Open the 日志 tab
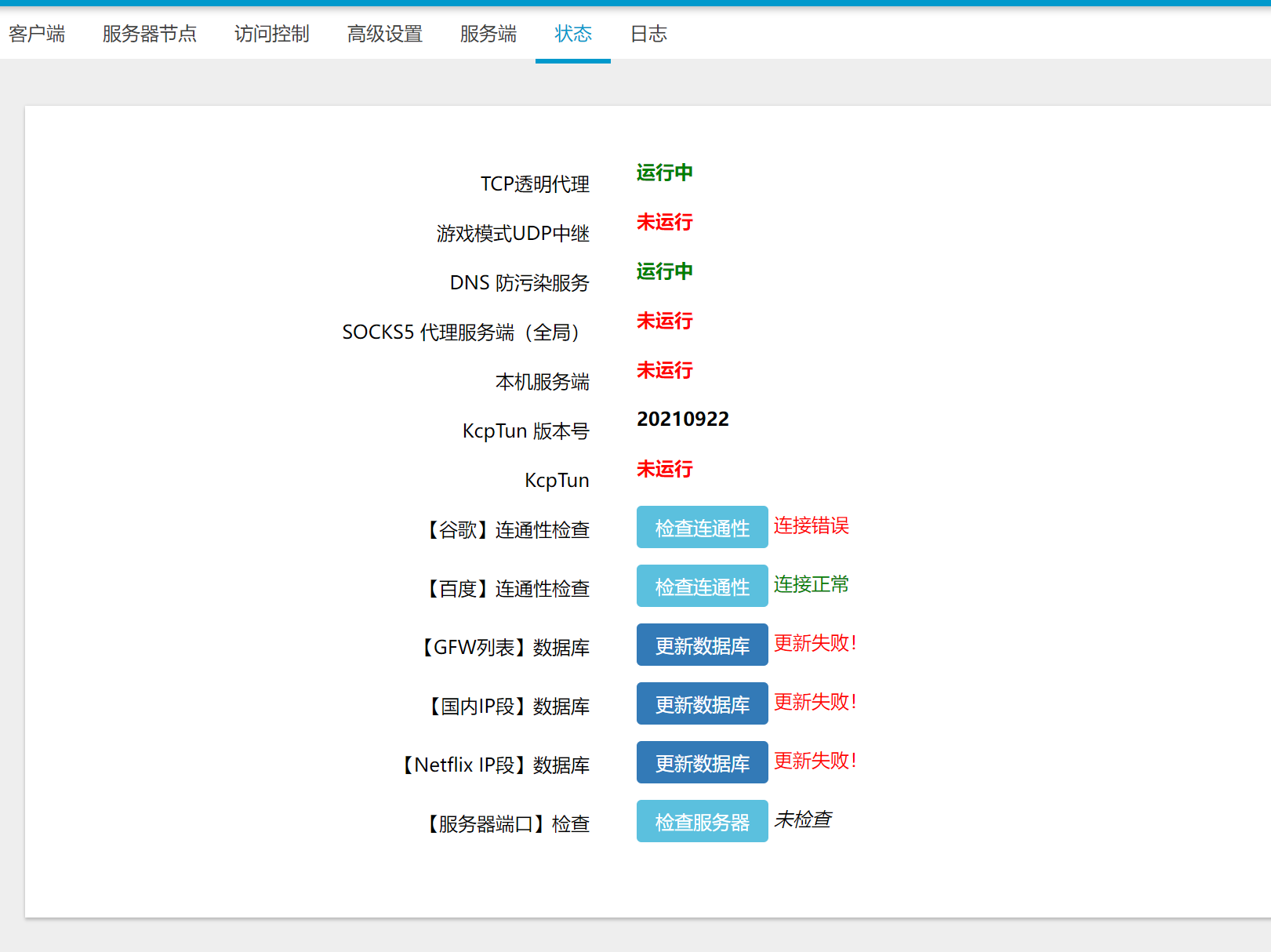Viewport: 1271px width, 952px height. [x=648, y=34]
